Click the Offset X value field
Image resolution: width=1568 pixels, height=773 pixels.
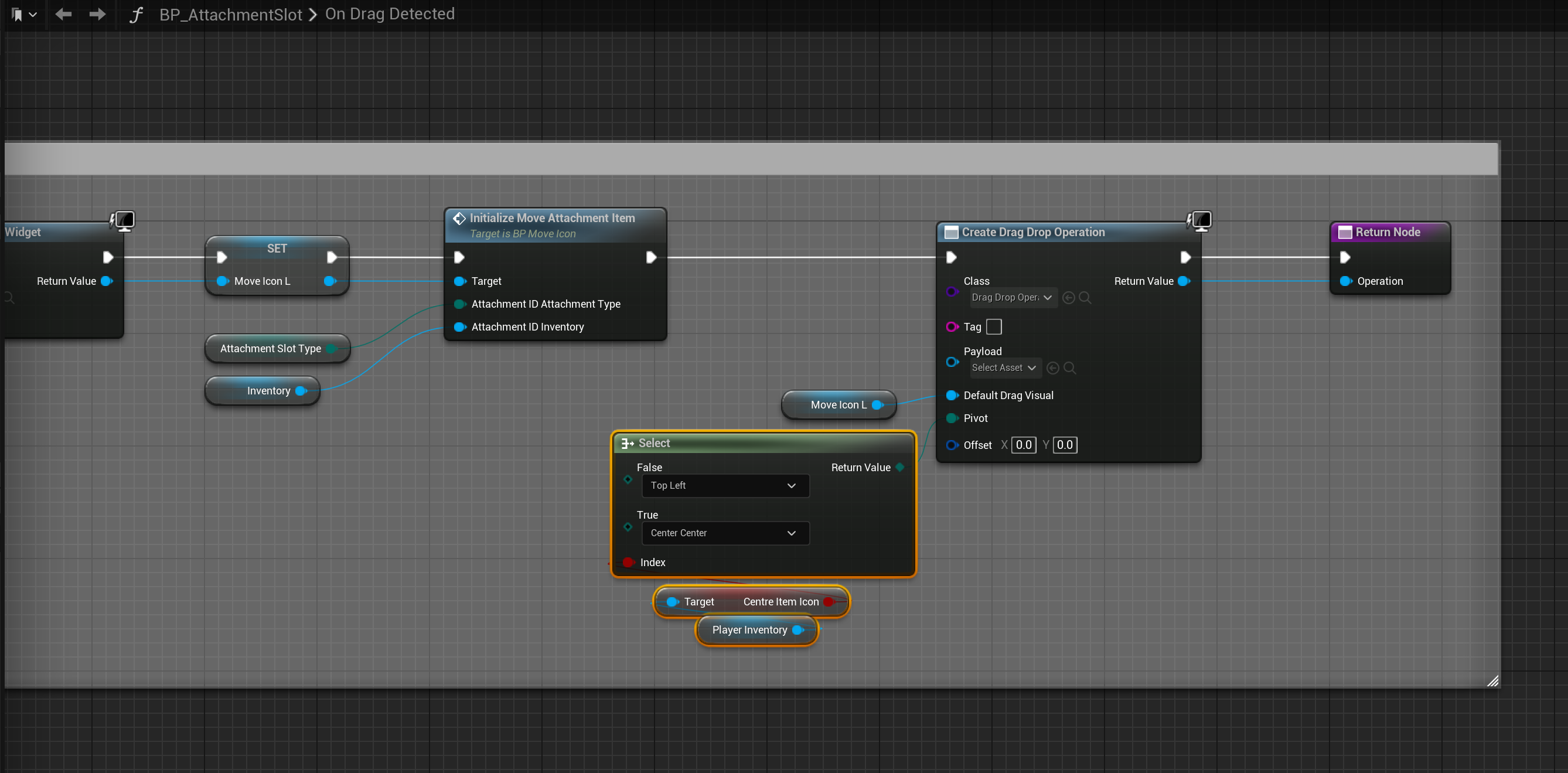tap(1023, 445)
